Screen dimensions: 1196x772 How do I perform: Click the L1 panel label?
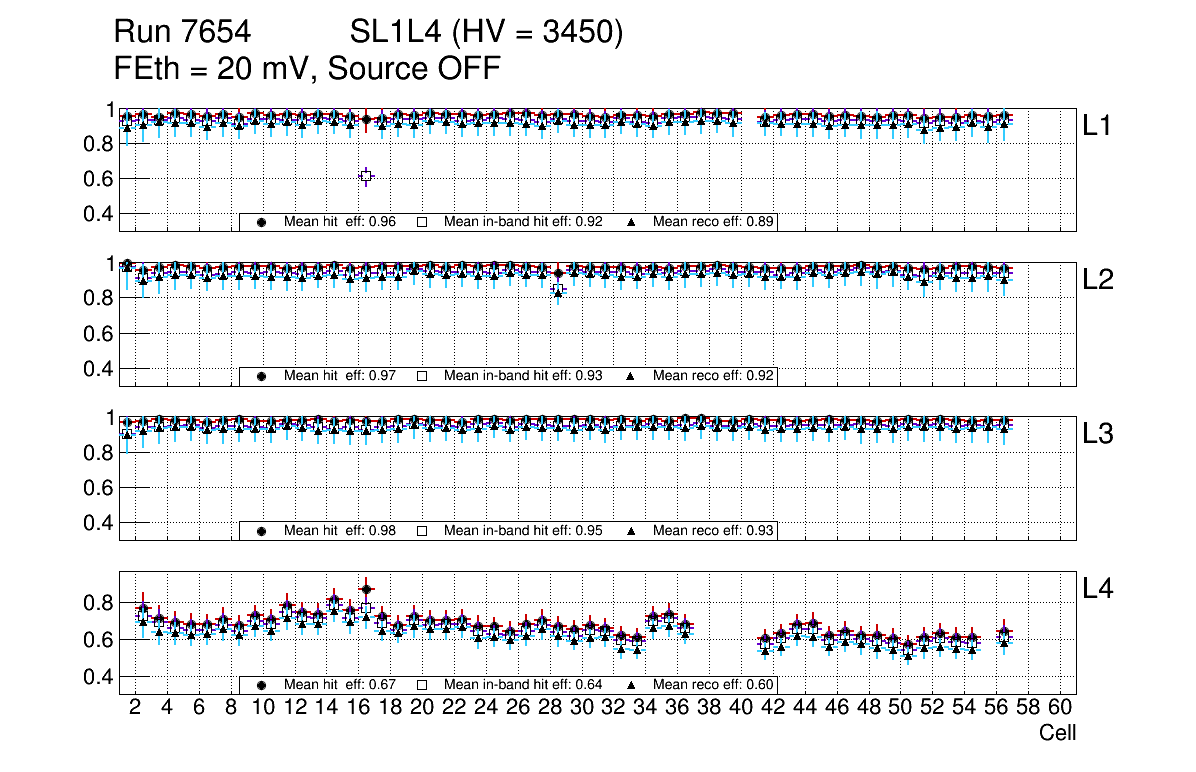(1097, 126)
